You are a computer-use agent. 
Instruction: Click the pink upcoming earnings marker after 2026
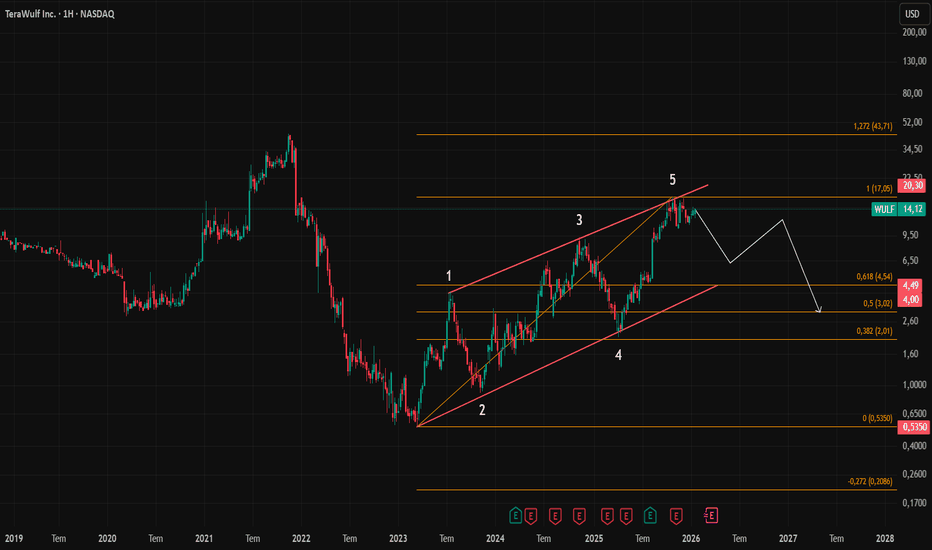click(711, 516)
